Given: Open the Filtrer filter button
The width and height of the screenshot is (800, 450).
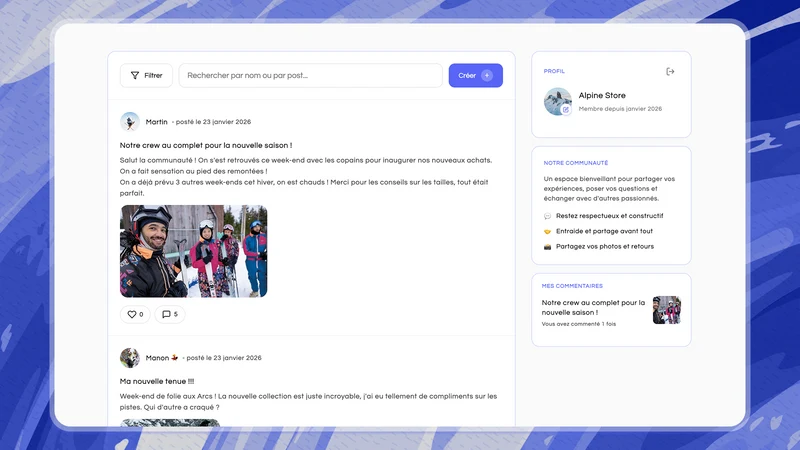Looking at the screenshot, I should (146, 76).
